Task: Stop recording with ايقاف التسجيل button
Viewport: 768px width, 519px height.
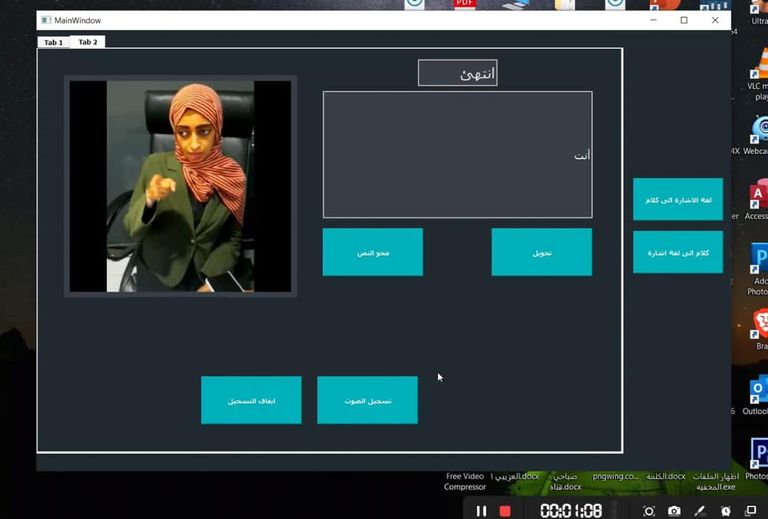Action: pos(251,400)
